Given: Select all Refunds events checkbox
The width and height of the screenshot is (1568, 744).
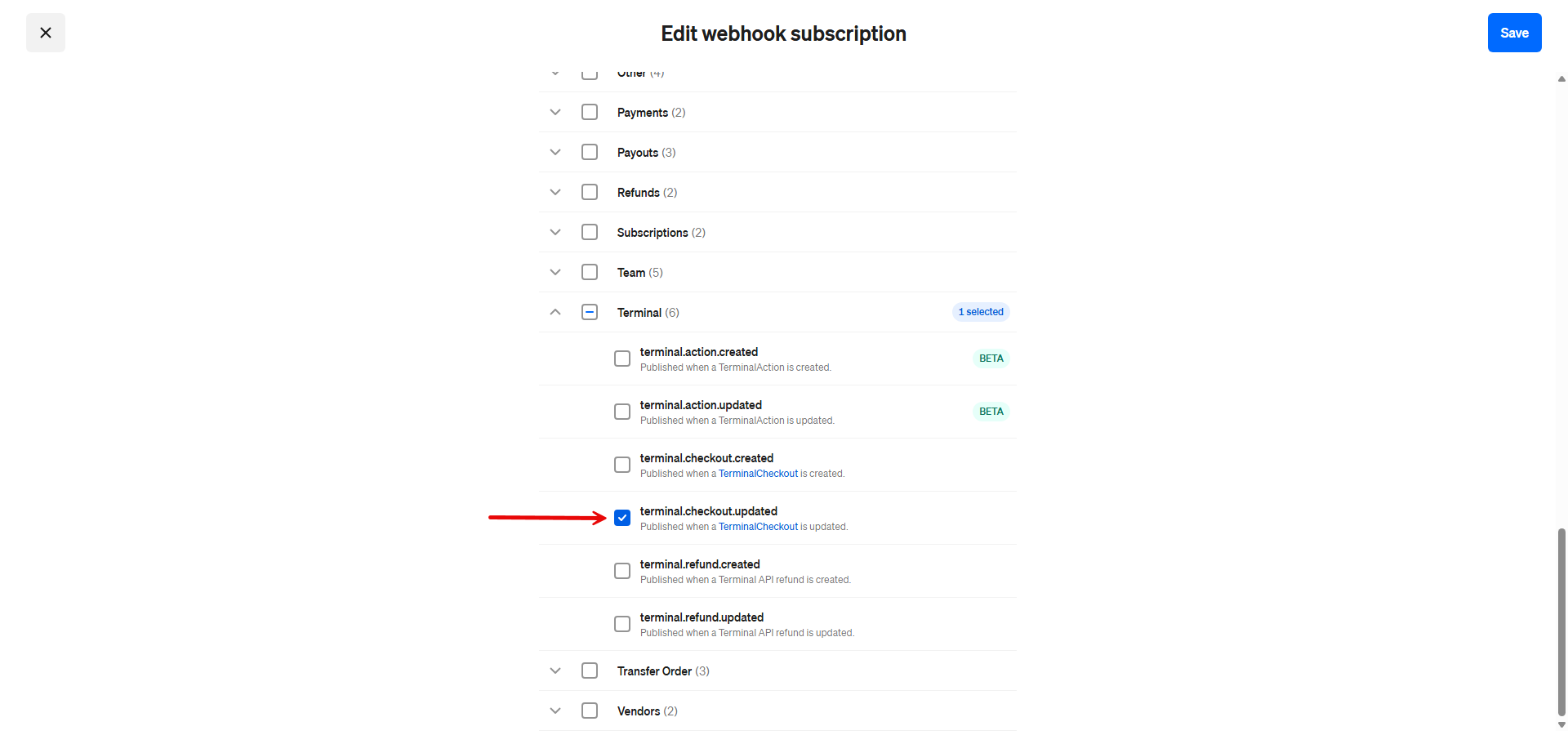Looking at the screenshot, I should tap(590, 192).
